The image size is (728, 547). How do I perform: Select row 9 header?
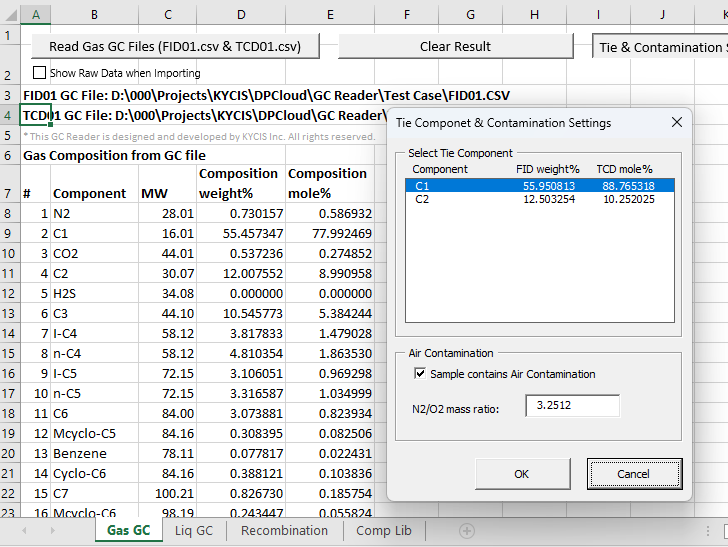point(8,234)
